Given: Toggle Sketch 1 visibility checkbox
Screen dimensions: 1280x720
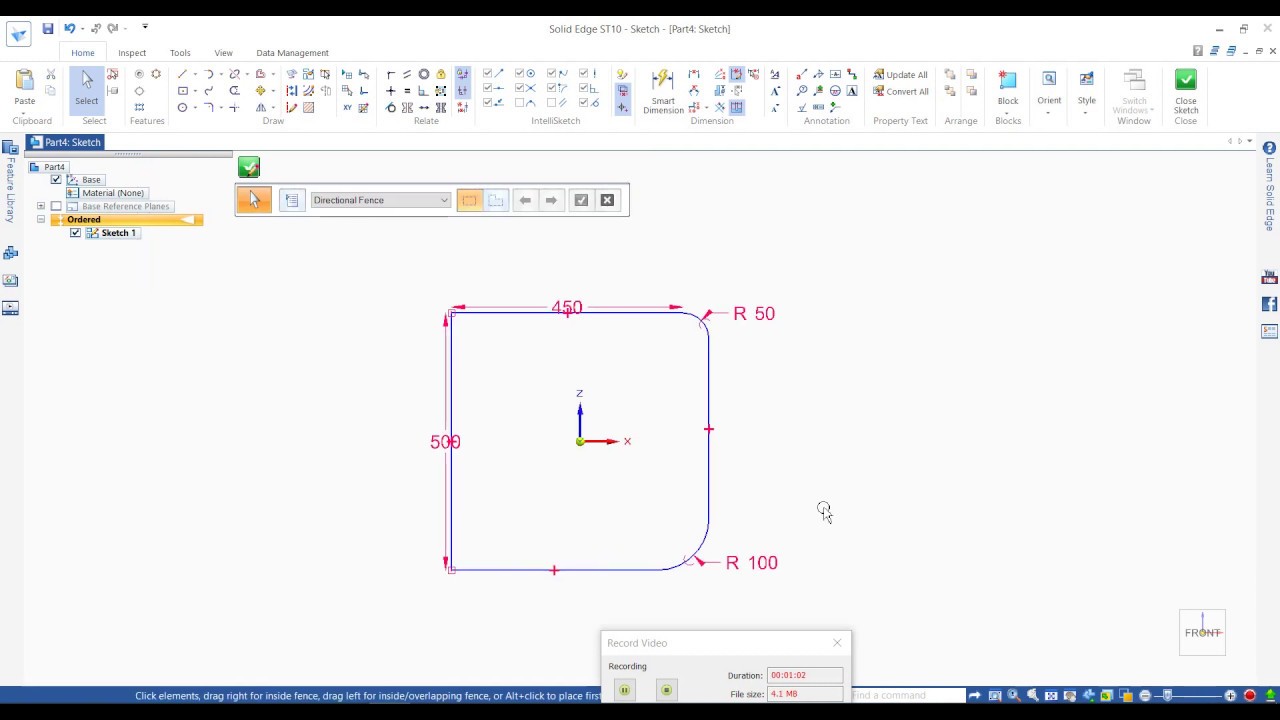Looking at the screenshot, I should click(75, 233).
